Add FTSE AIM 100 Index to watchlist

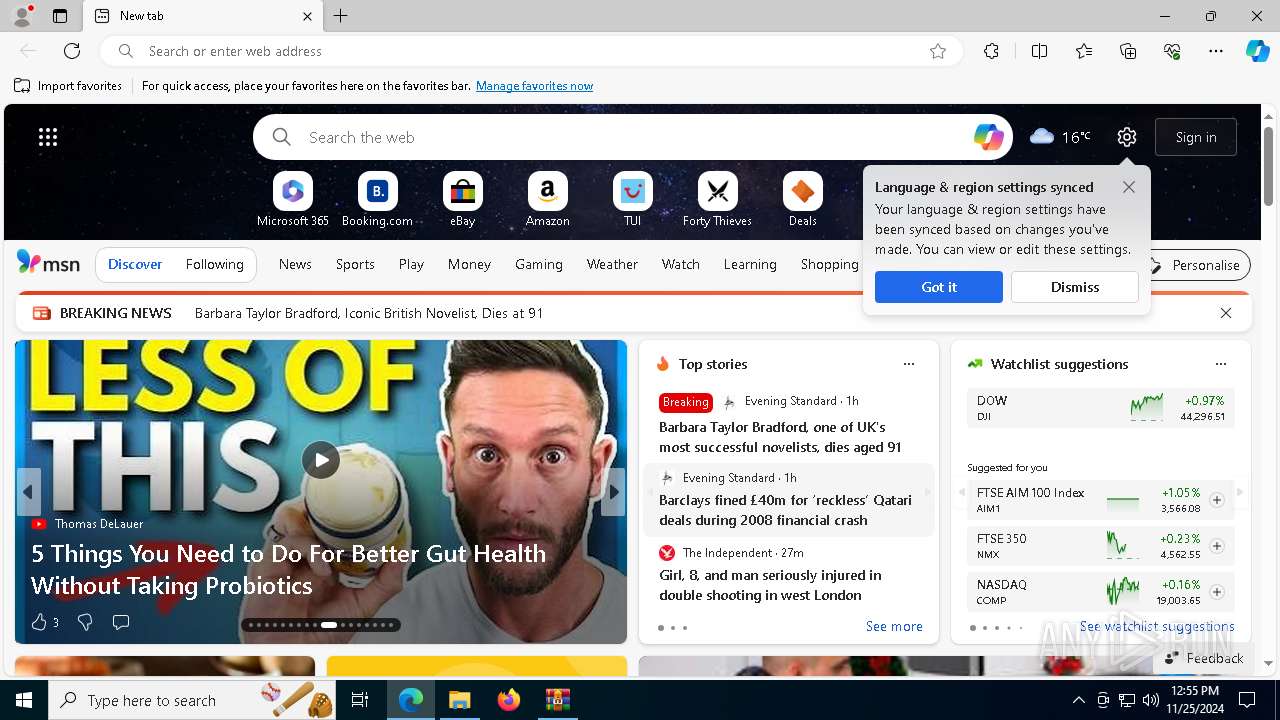coord(1217,500)
